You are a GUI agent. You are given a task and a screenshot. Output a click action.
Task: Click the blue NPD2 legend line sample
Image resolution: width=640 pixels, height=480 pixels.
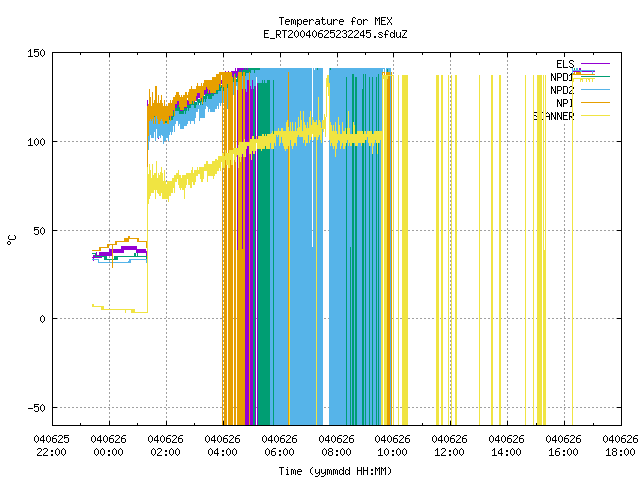pyautogui.click(x=595, y=90)
